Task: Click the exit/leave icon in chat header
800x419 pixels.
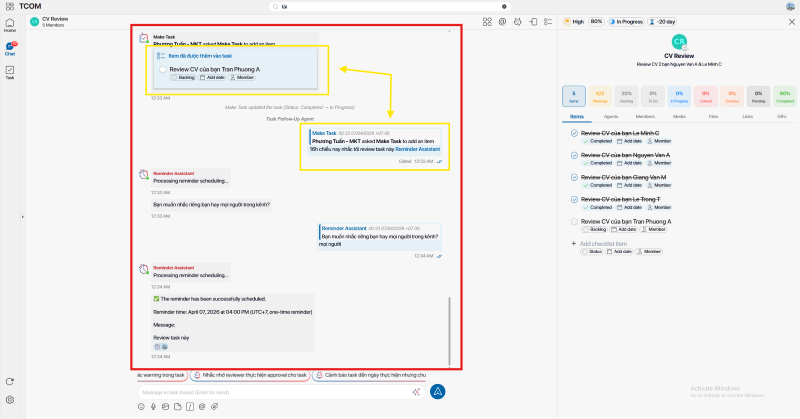Action: 533,22
